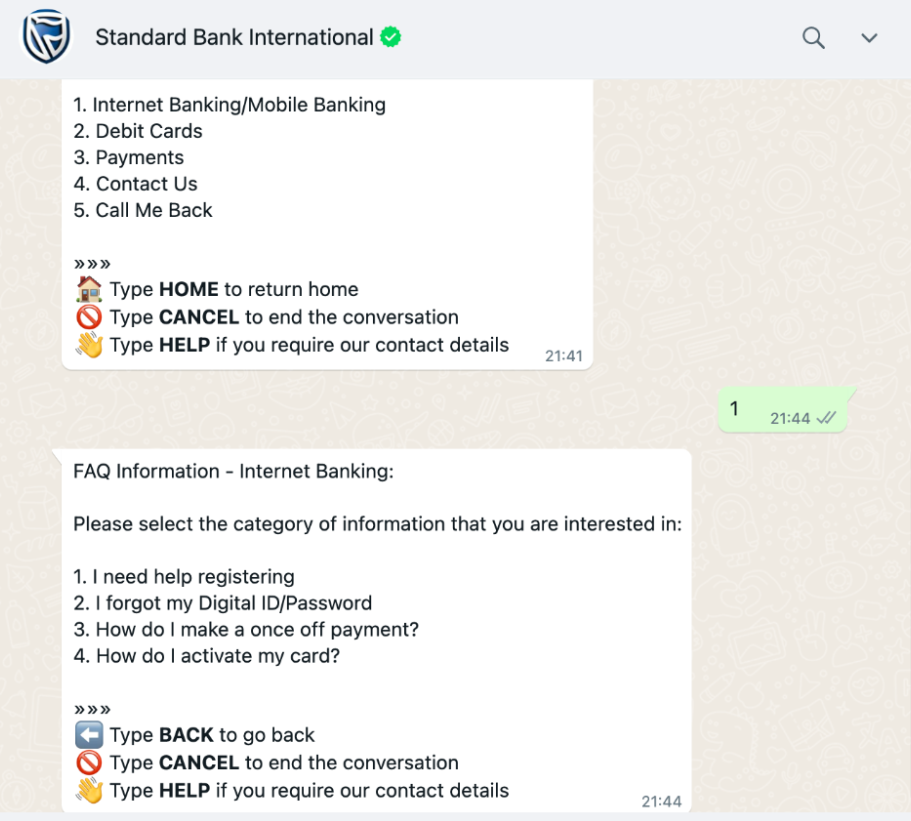Screen dimensions: 911x821
Task: Click the prohibited emoji in the 21:41 message
Action: pos(89,317)
